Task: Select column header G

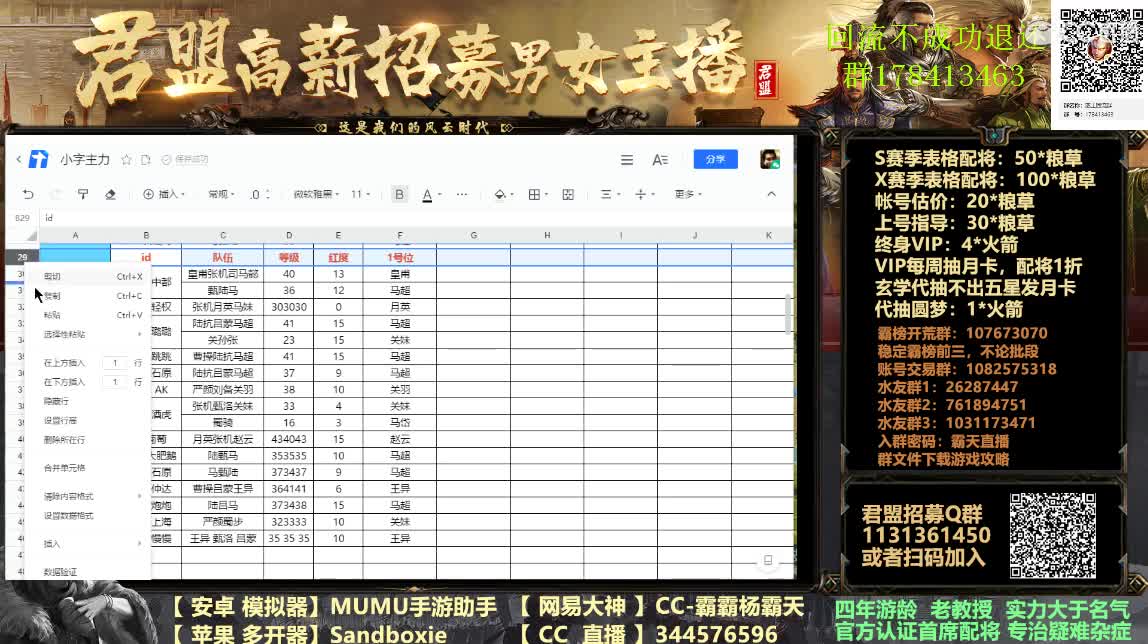Action: 473,235
